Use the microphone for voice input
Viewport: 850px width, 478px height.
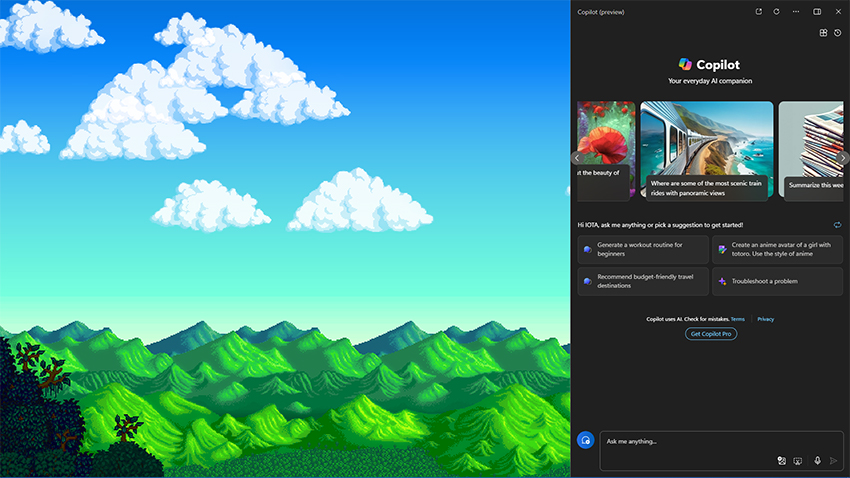[x=817, y=461]
